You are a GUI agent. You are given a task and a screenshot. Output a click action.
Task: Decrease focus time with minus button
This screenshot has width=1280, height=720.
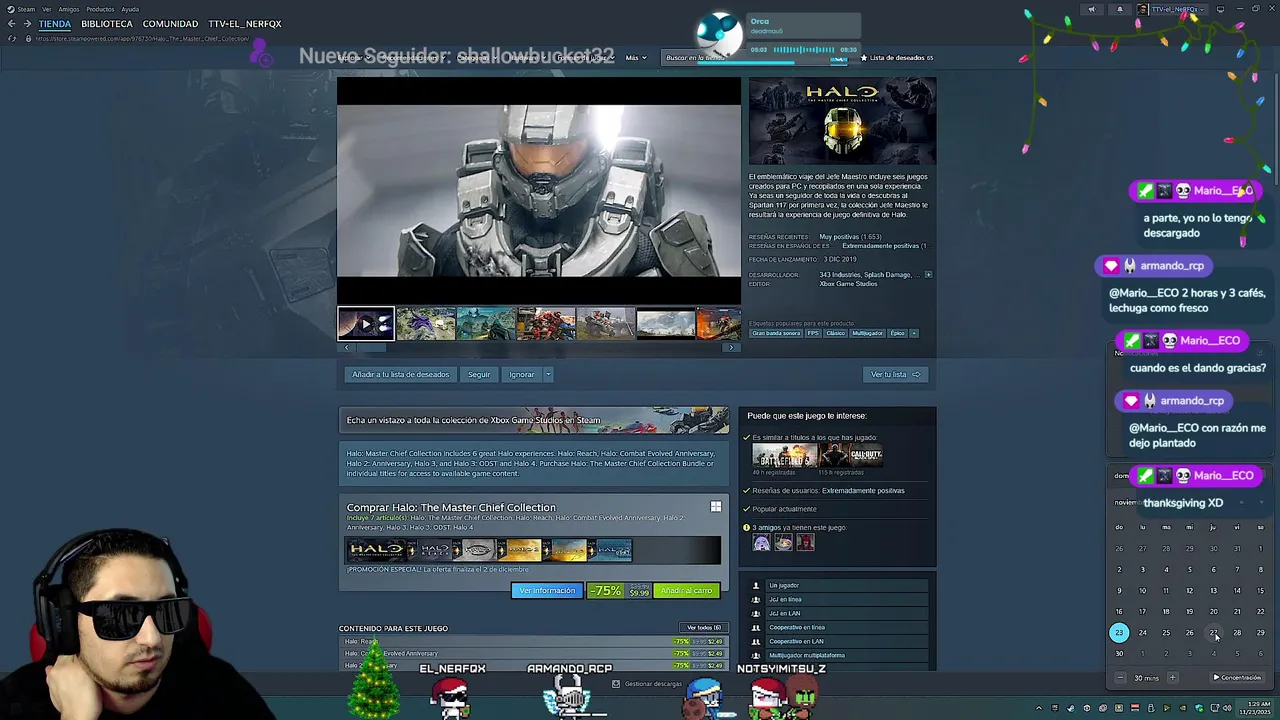click(x=1120, y=678)
